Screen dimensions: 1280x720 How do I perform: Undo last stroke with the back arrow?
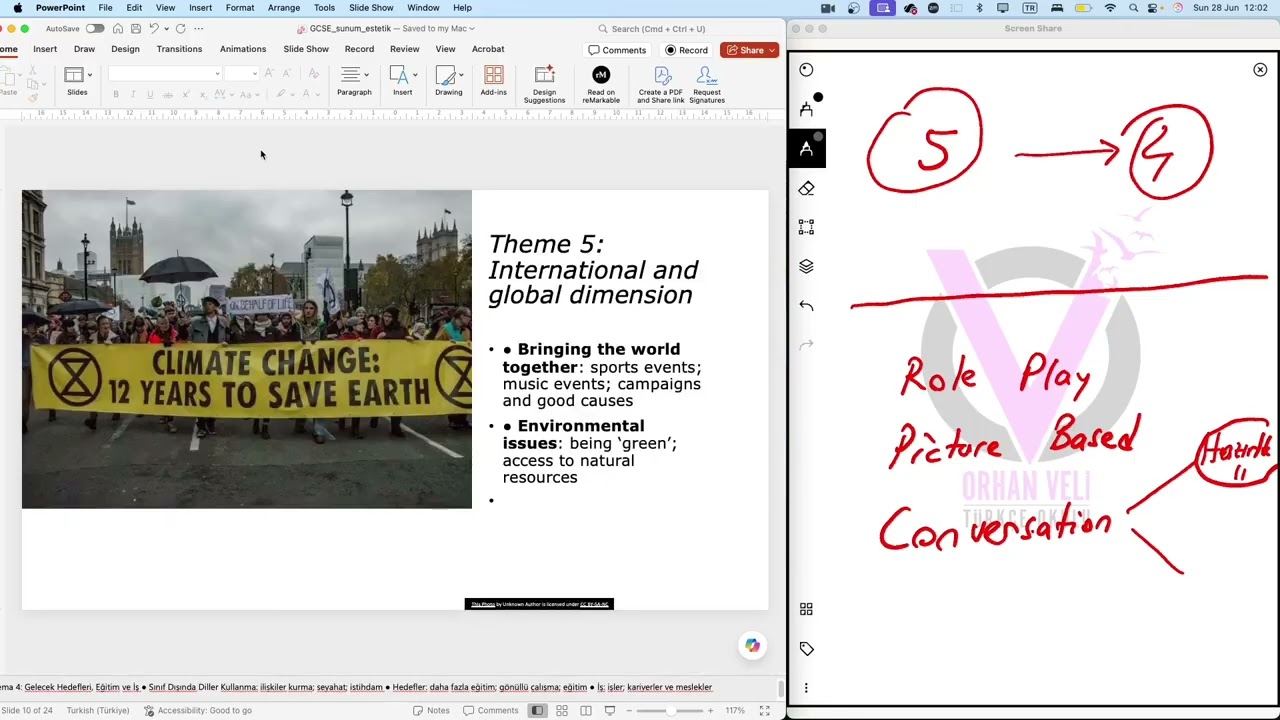point(806,306)
